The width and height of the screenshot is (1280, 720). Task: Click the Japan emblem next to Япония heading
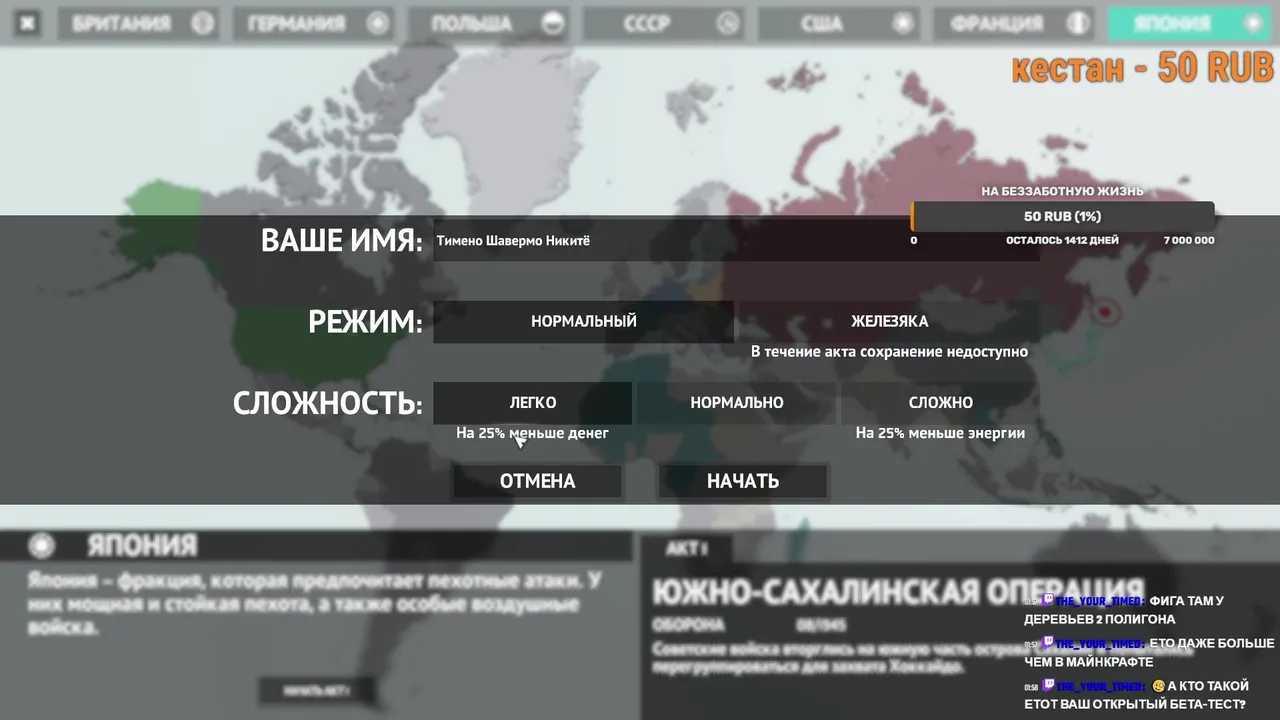pyautogui.click(x=42, y=546)
